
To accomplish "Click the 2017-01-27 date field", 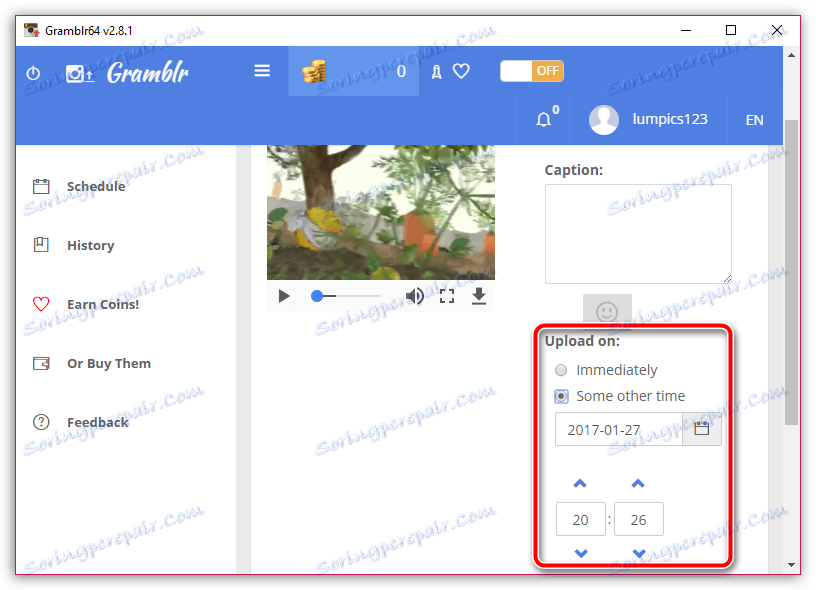I will (x=619, y=429).
